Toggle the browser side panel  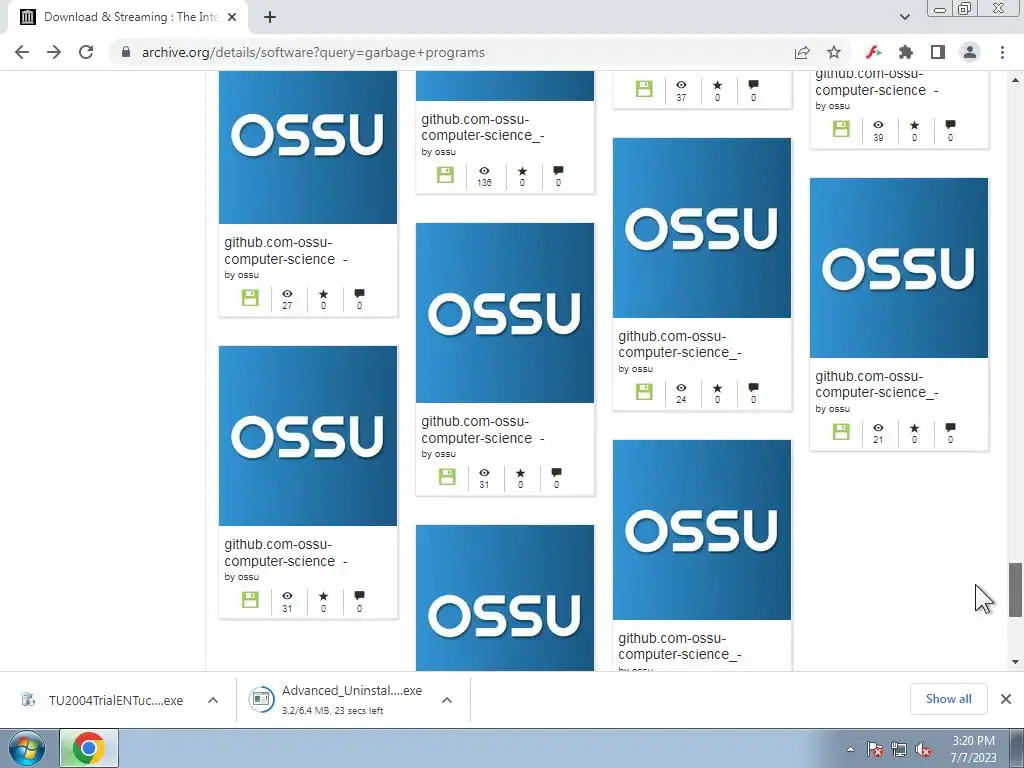[938, 52]
